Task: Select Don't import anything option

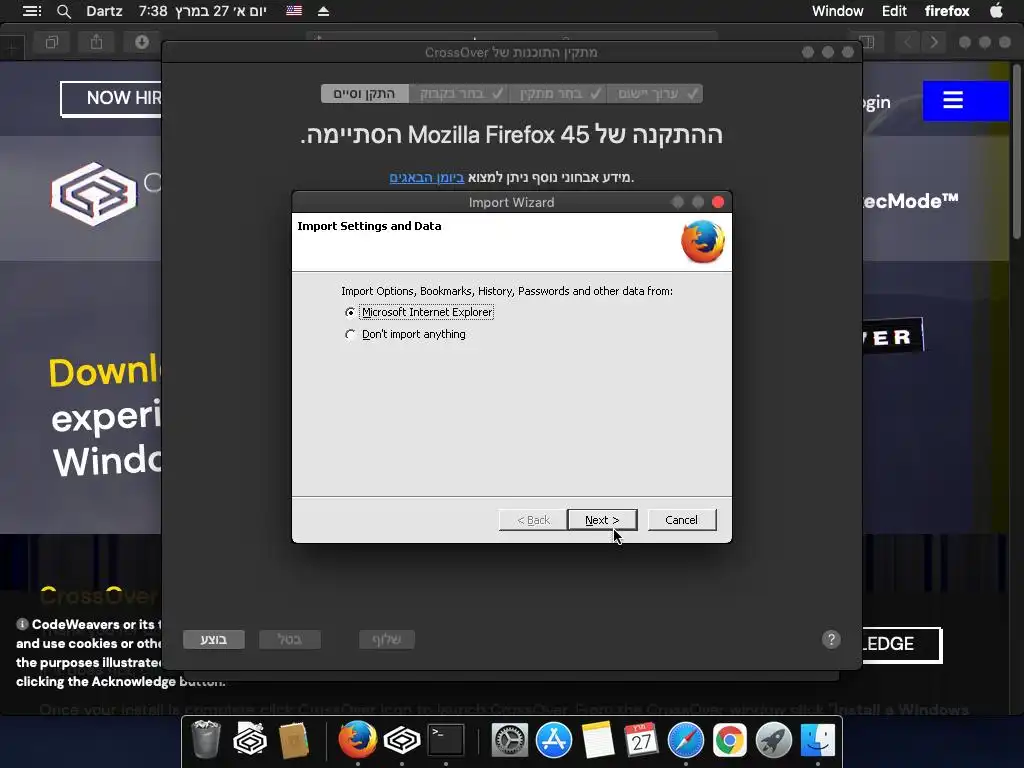Action: pos(350,334)
